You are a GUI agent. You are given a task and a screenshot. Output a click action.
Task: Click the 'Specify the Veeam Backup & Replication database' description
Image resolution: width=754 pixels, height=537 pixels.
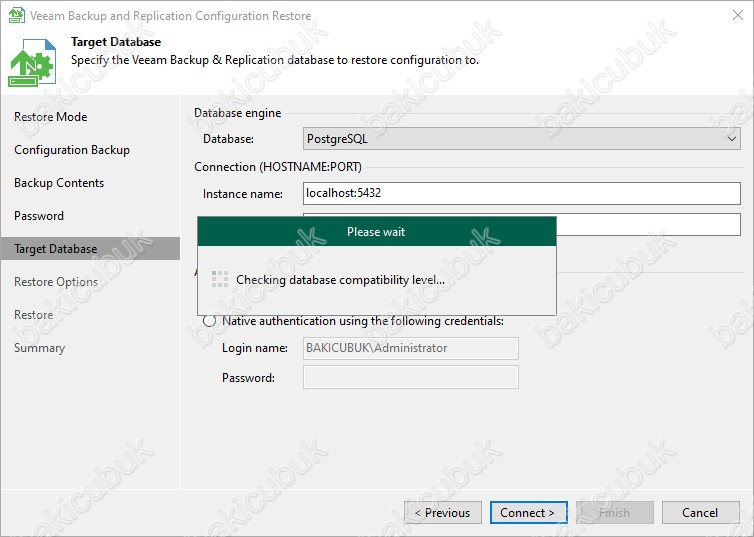tap(275, 60)
